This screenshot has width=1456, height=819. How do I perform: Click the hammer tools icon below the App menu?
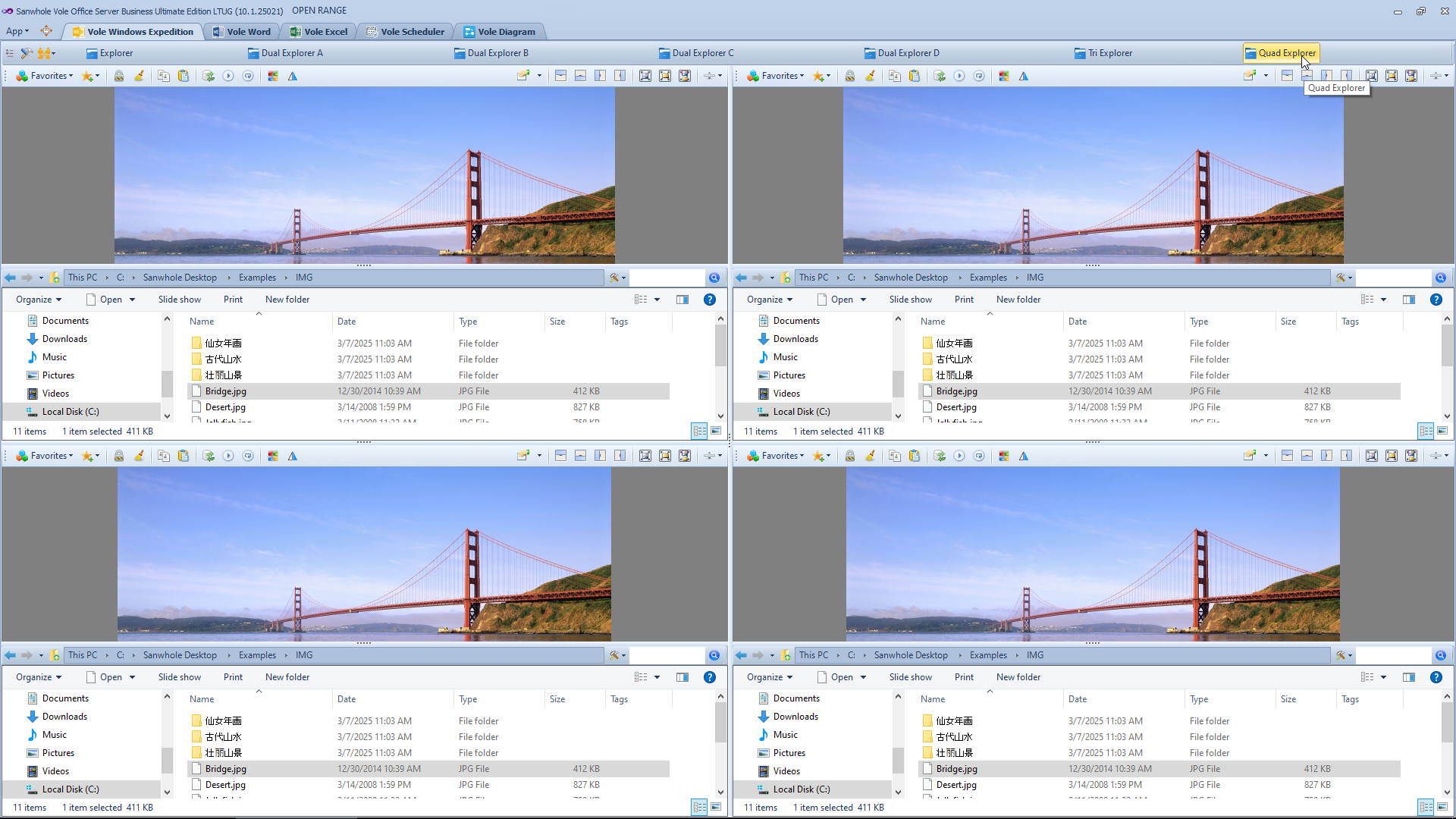pos(27,53)
